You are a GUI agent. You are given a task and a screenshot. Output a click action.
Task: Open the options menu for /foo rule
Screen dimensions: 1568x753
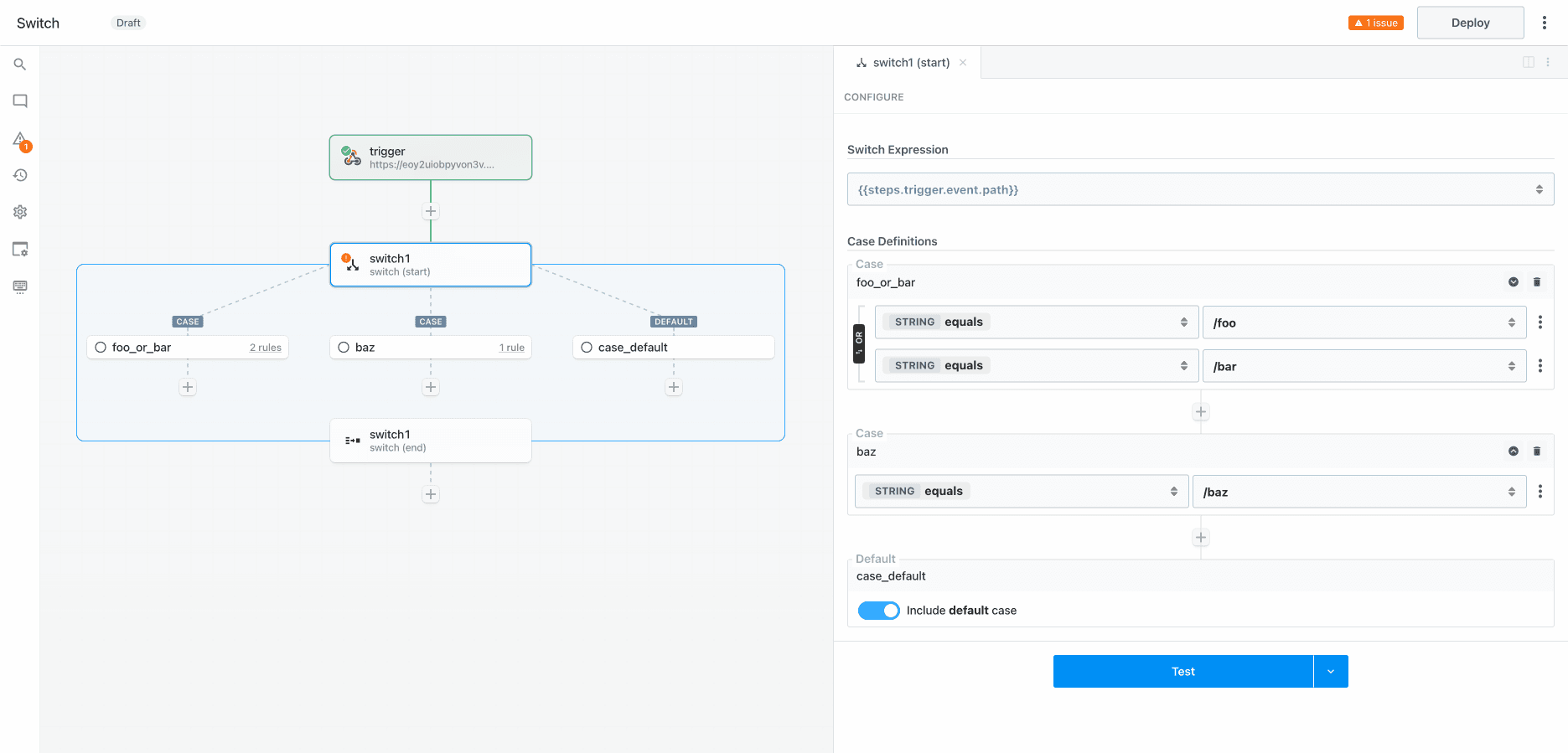(1540, 322)
